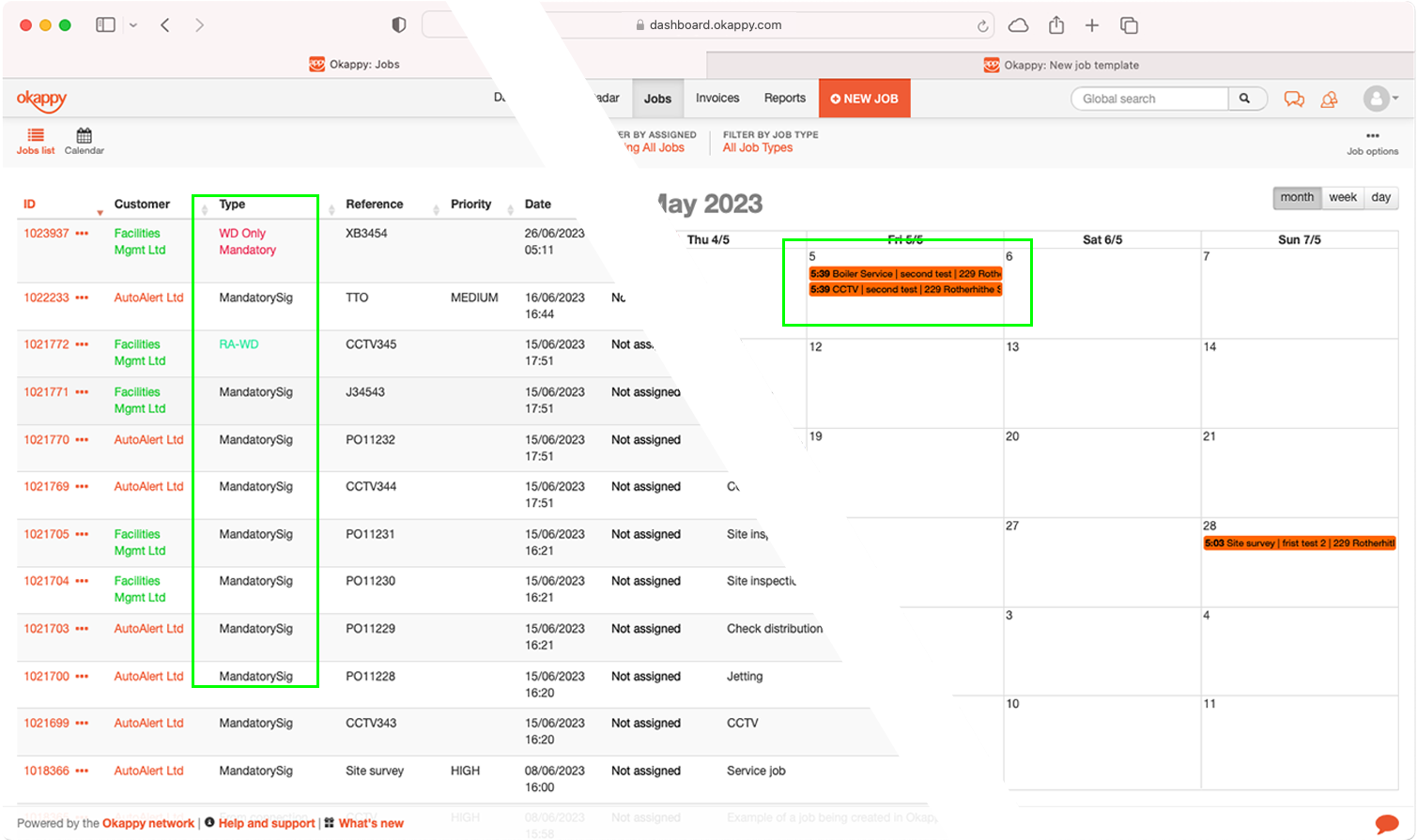Open CCTV second test calendar event
Viewport: 1417px width, 840px height.
coord(905,290)
